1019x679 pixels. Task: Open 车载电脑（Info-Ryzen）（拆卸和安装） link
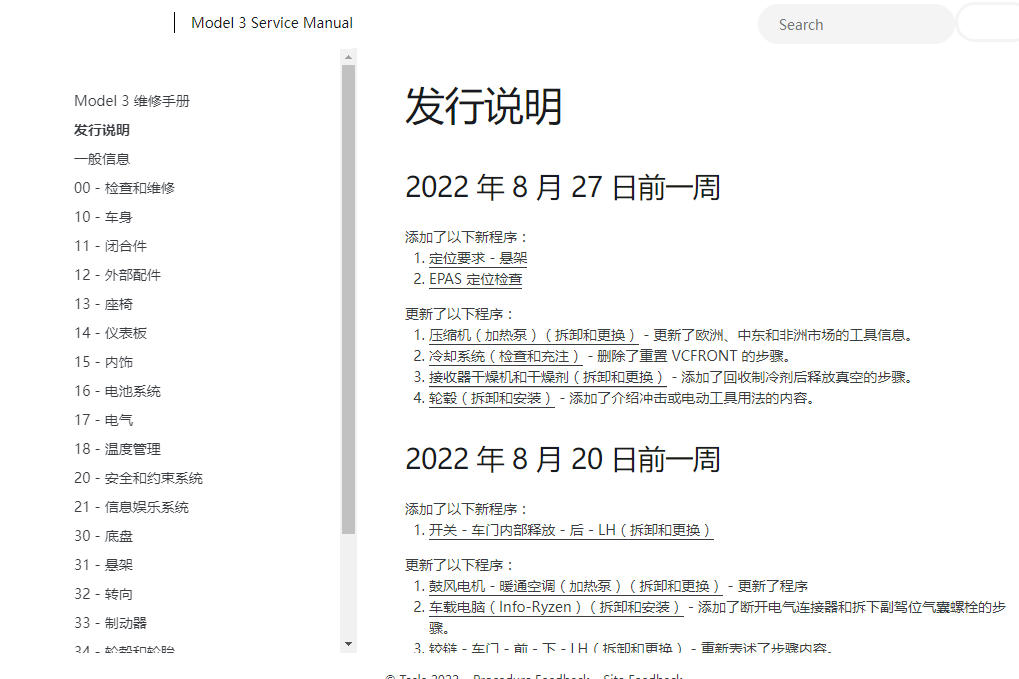556,607
